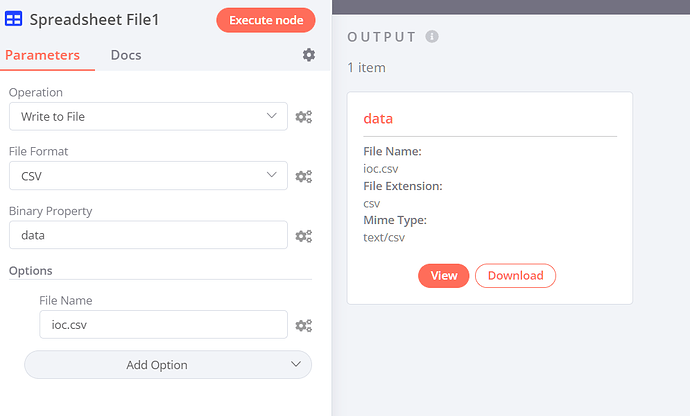Viewport: 690px width, 416px height.
Task: Expand the File Format dropdown
Action: pyautogui.click(x=148, y=176)
